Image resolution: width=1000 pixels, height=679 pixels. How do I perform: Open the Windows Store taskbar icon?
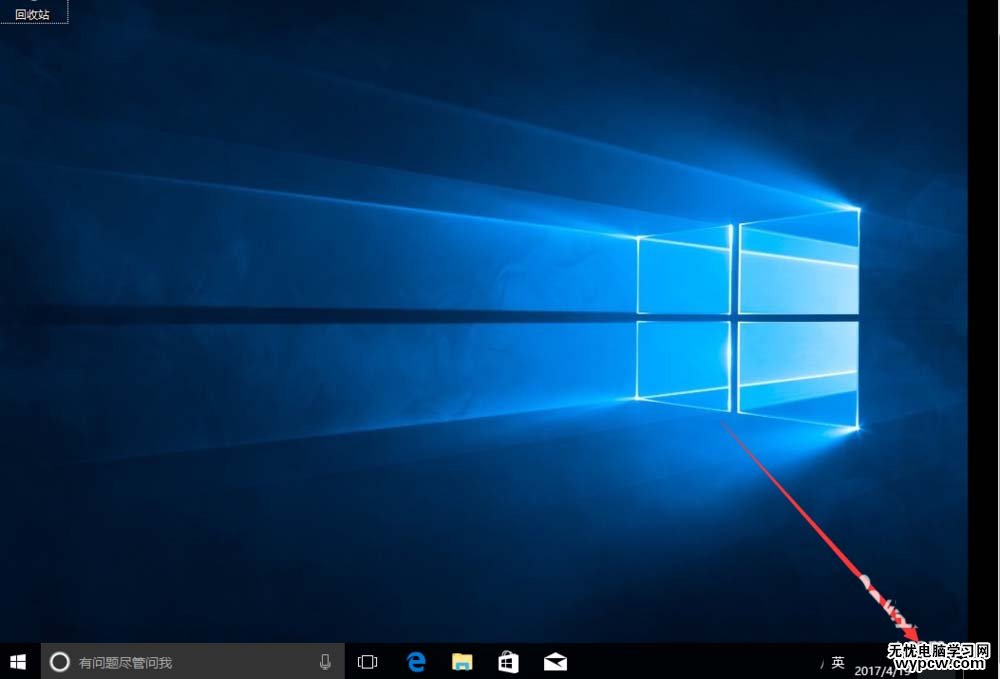tap(508, 662)
